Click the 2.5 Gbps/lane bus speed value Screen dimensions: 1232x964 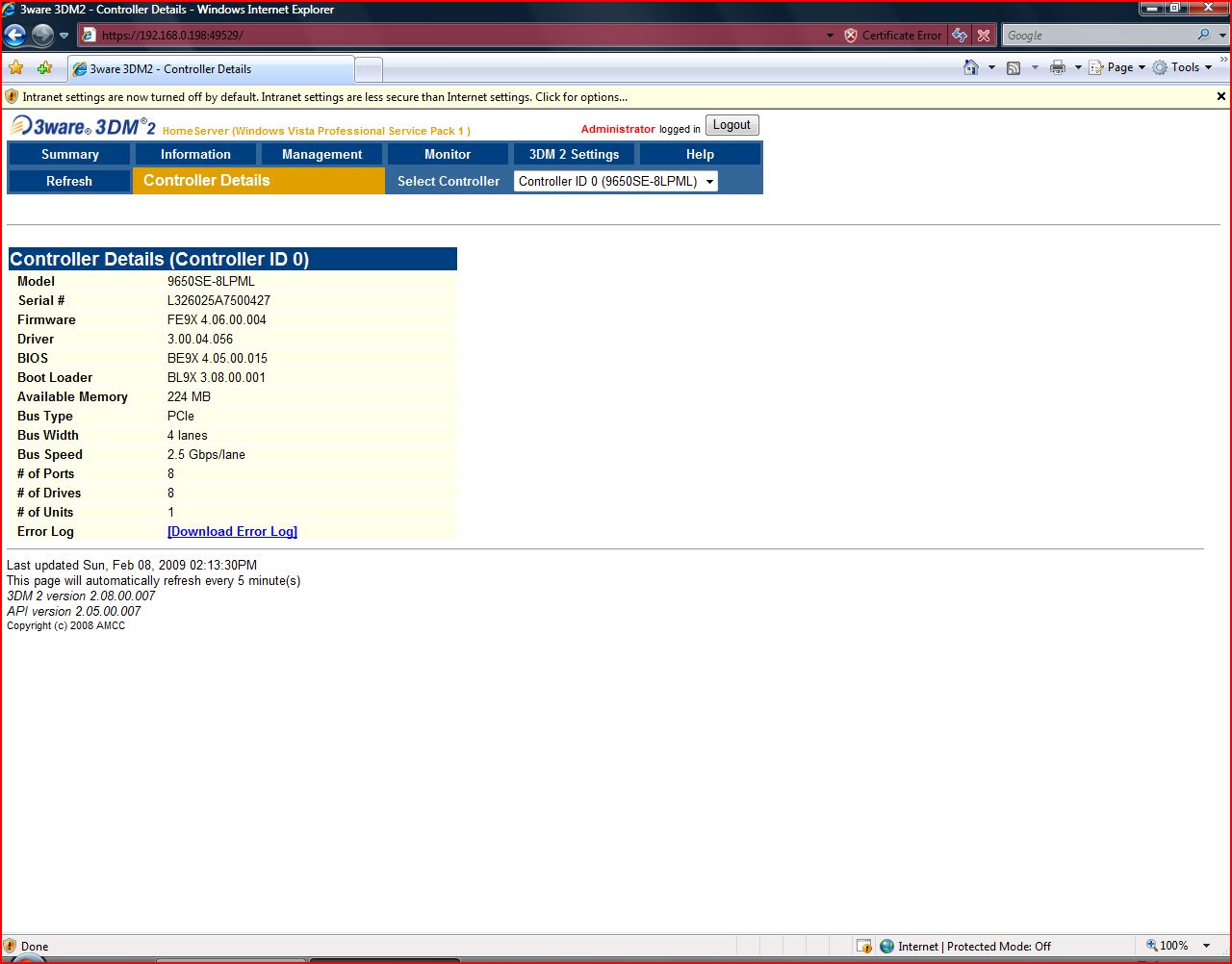tap(206, 454)
